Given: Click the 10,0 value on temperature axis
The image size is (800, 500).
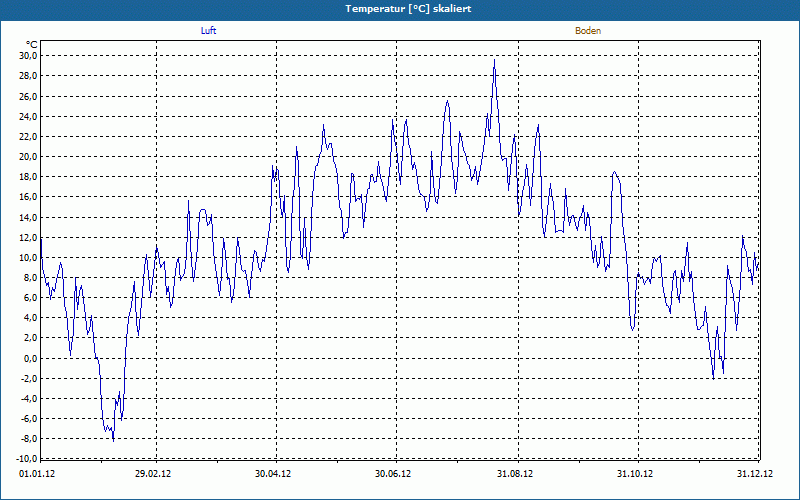Looking at the screenshot, I should (29, 258).
